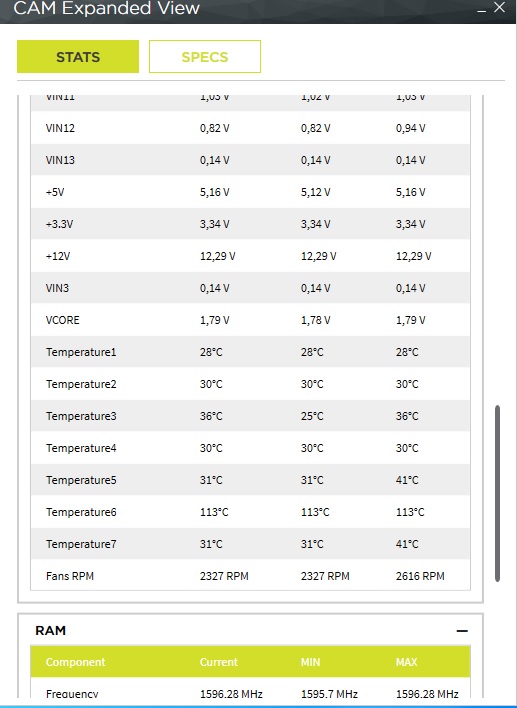Select the Fans RPM row

pyautogui.click(x=250, y=576)
